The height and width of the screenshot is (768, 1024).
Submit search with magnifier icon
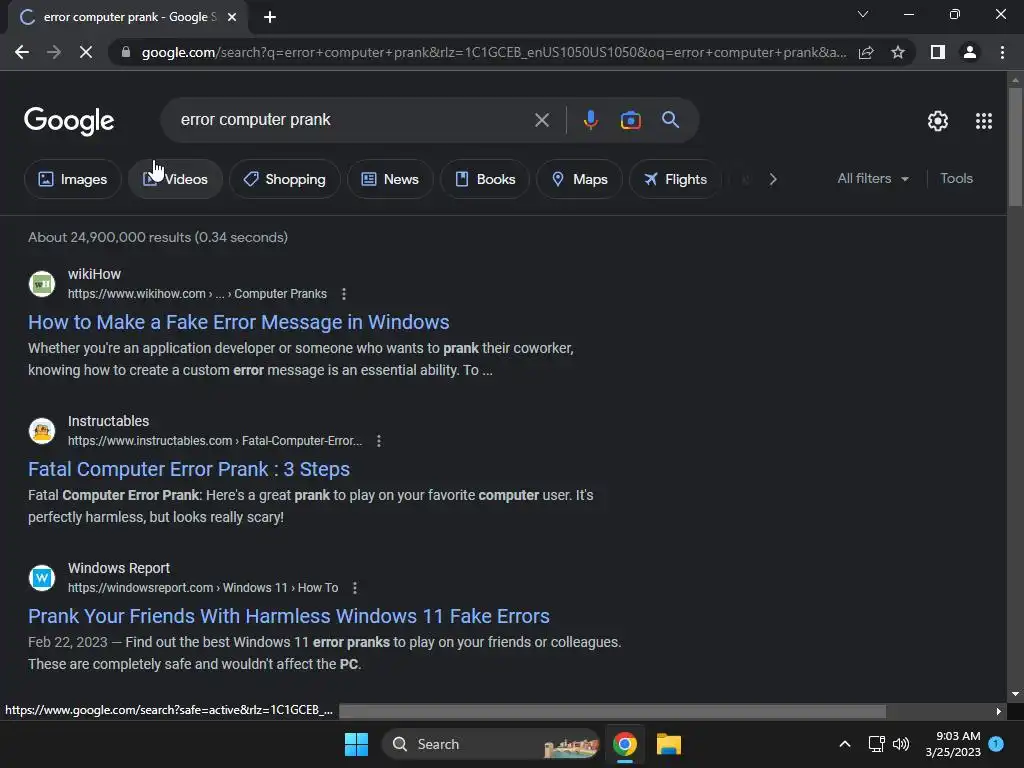click(x=670, y=120)
